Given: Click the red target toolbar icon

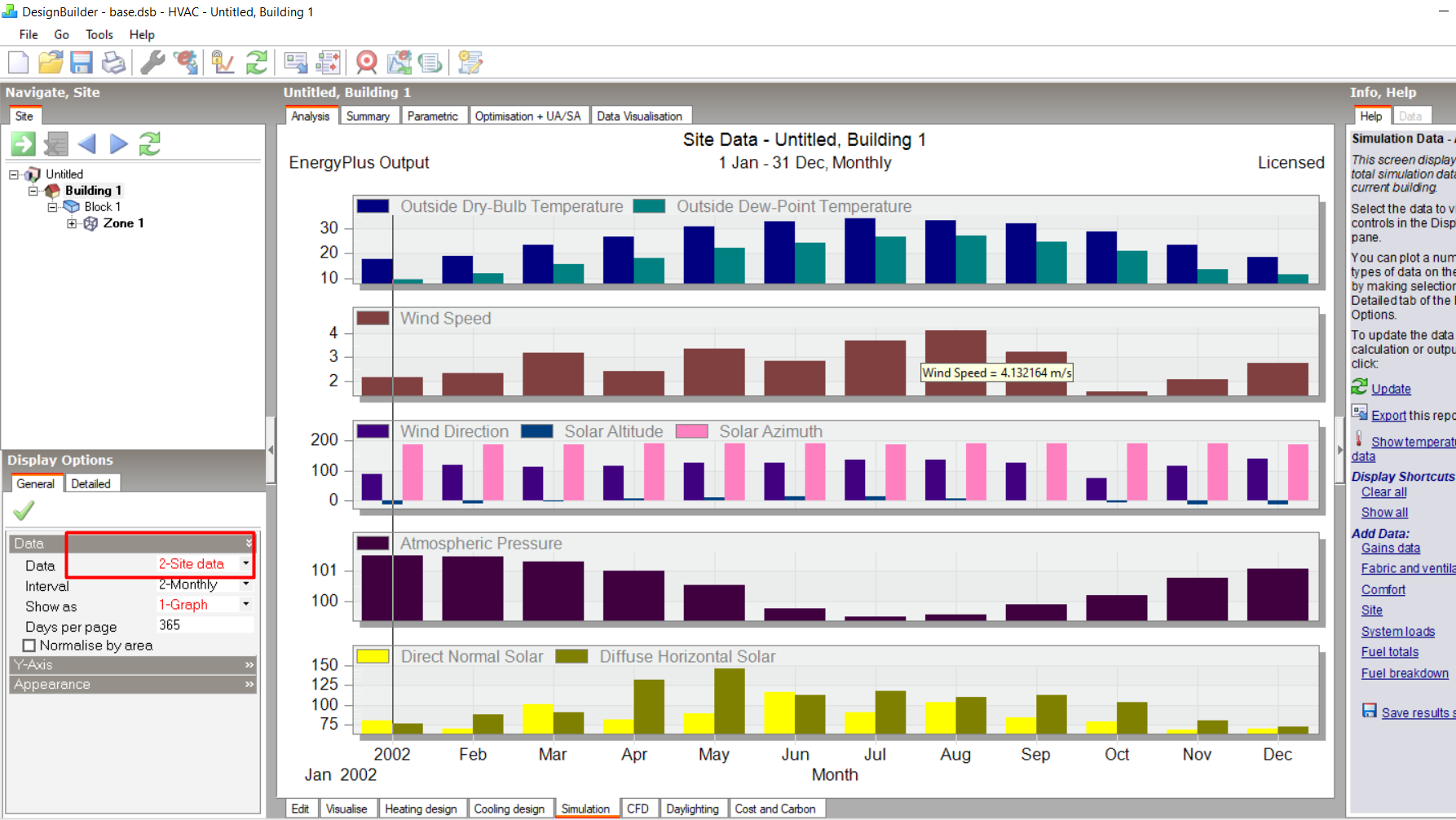Looking at the screenshot, I should click(x=367, y=62).
